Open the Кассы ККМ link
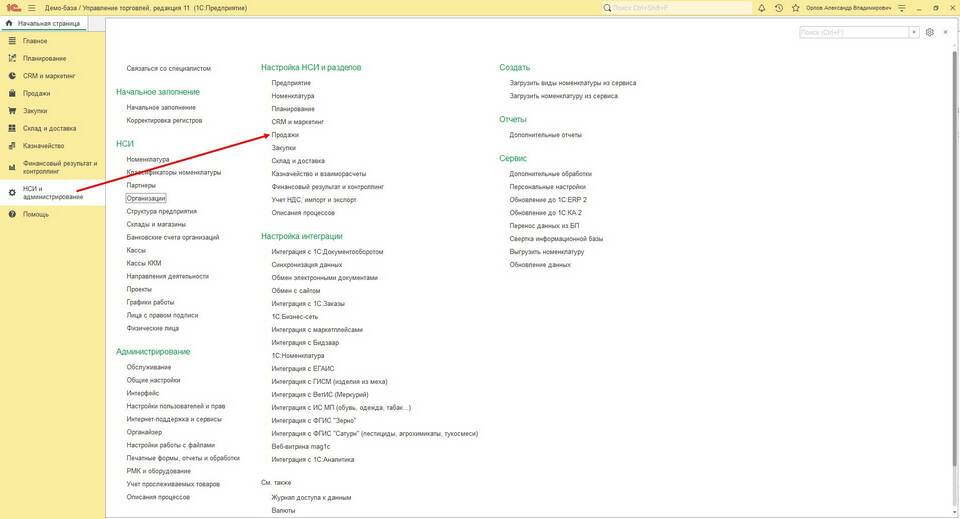Screen dimensions: 960x519 144,263
